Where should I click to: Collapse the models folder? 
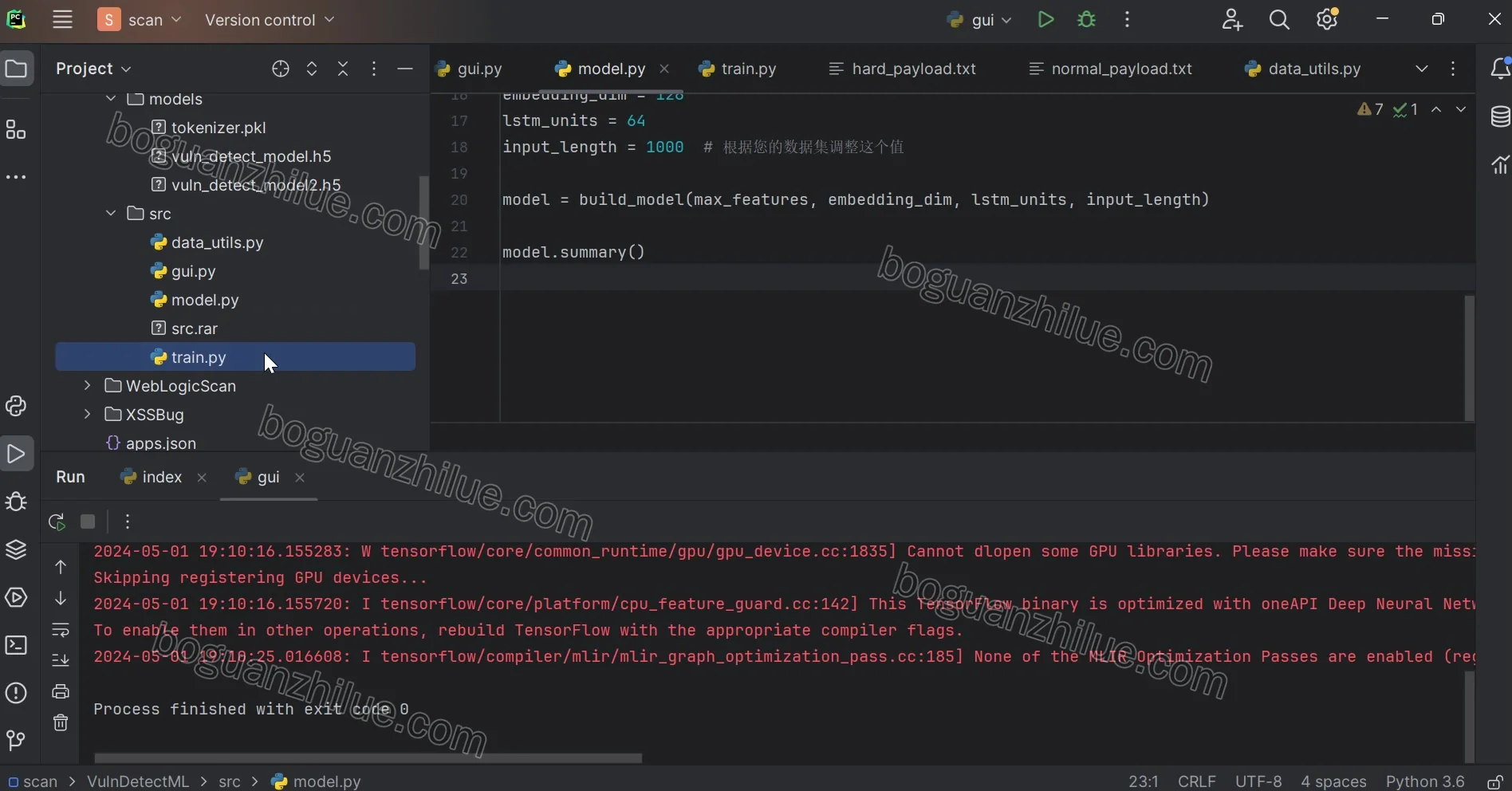(111, 99)
